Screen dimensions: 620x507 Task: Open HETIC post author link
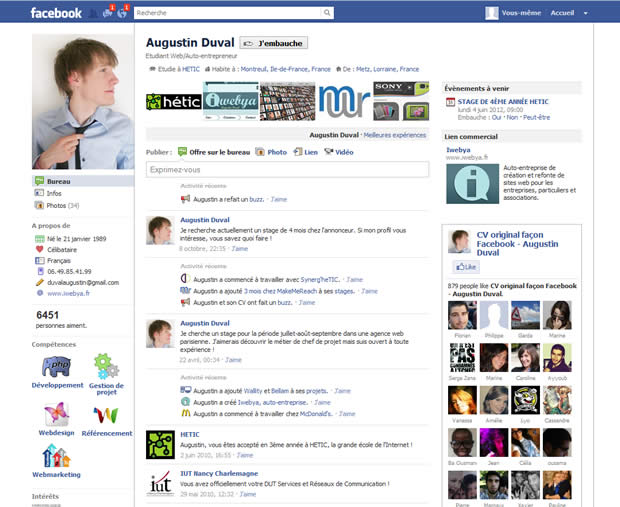[190, 434]
